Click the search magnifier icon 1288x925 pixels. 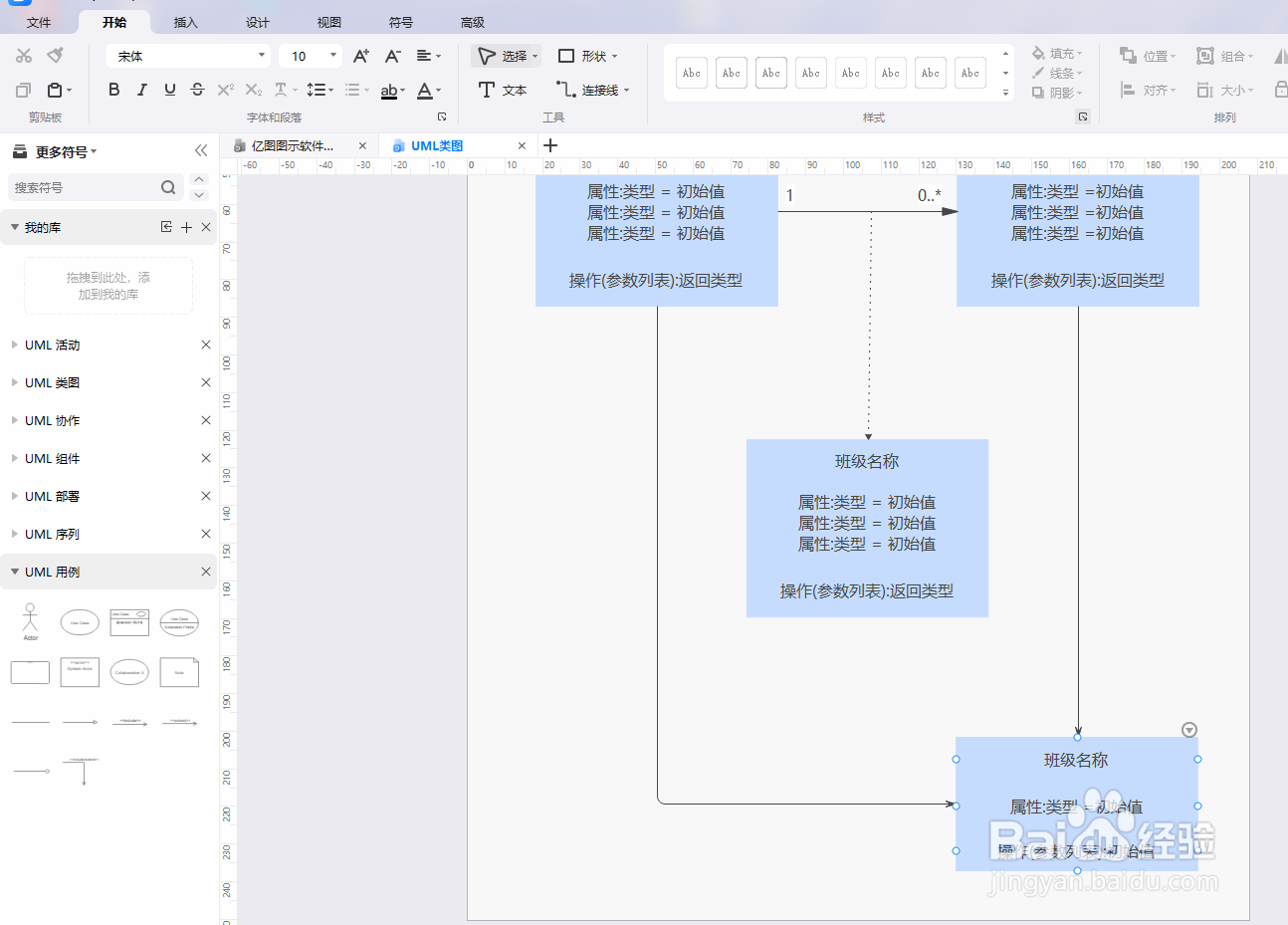[168, 187]
